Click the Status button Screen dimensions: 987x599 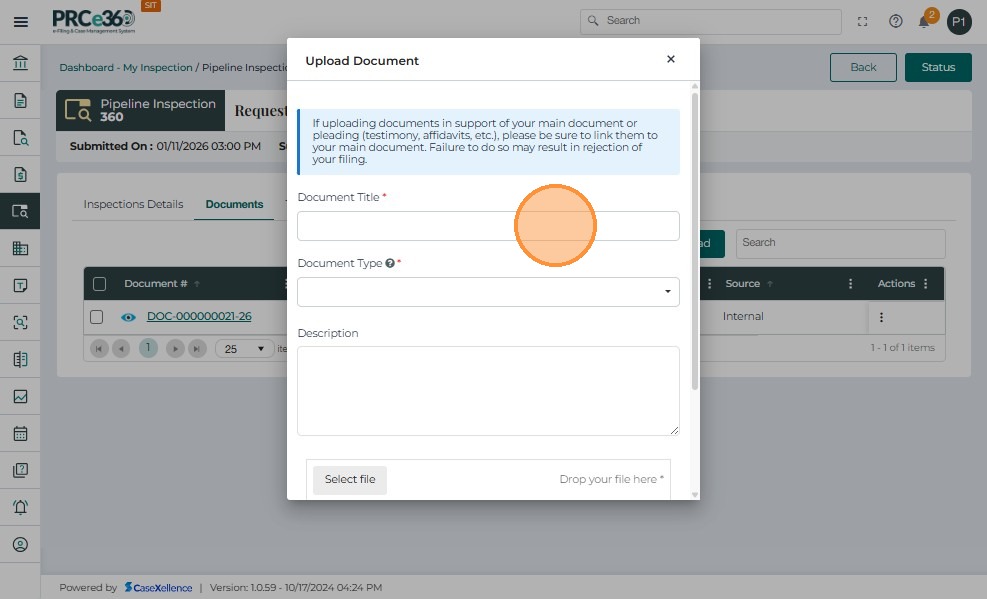[x=938, y=67]
